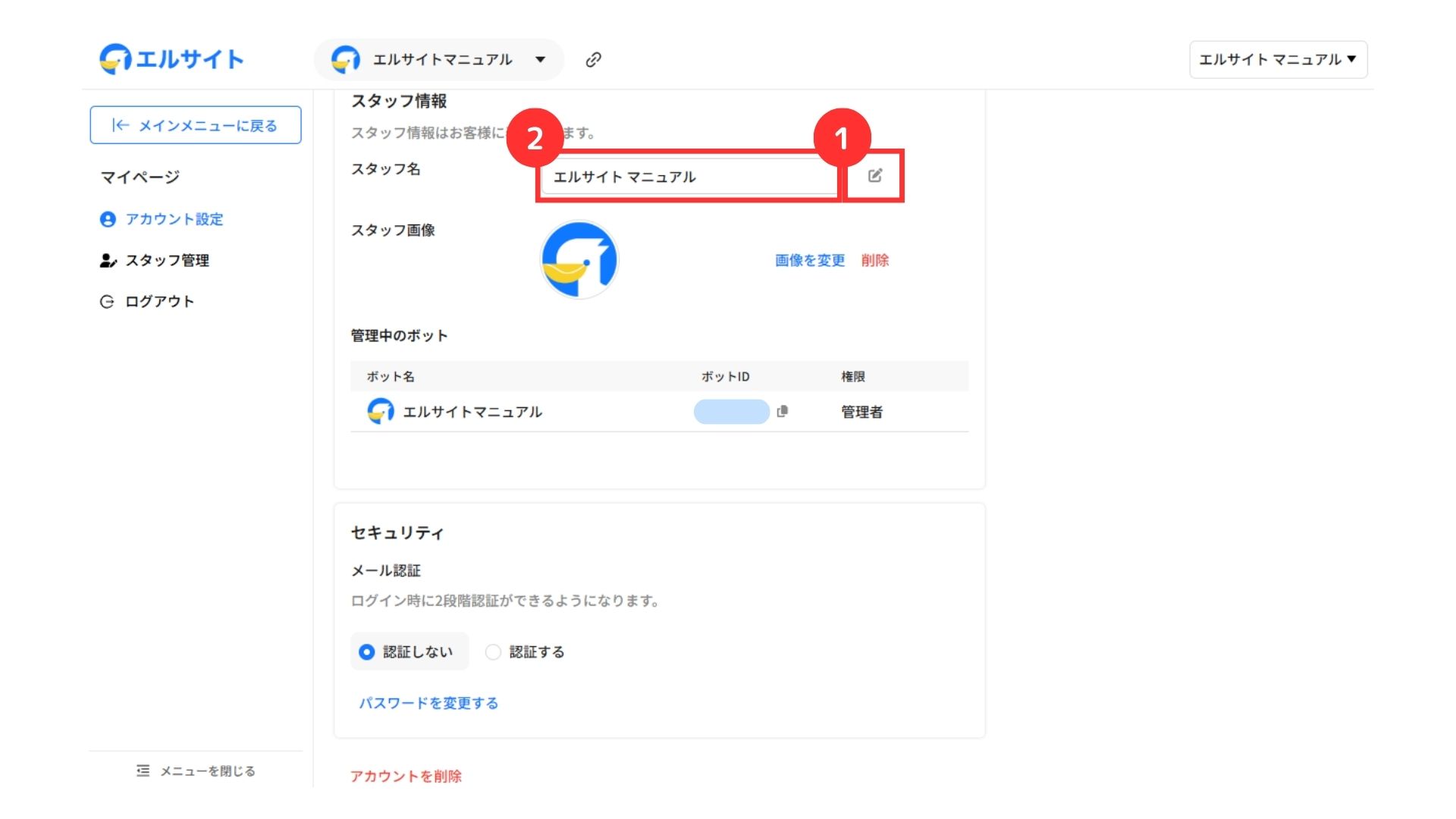Click メインメニューに戻る button
This screenshot has height=819, width=1456.
pyautogui.click(x=196, y=125)
